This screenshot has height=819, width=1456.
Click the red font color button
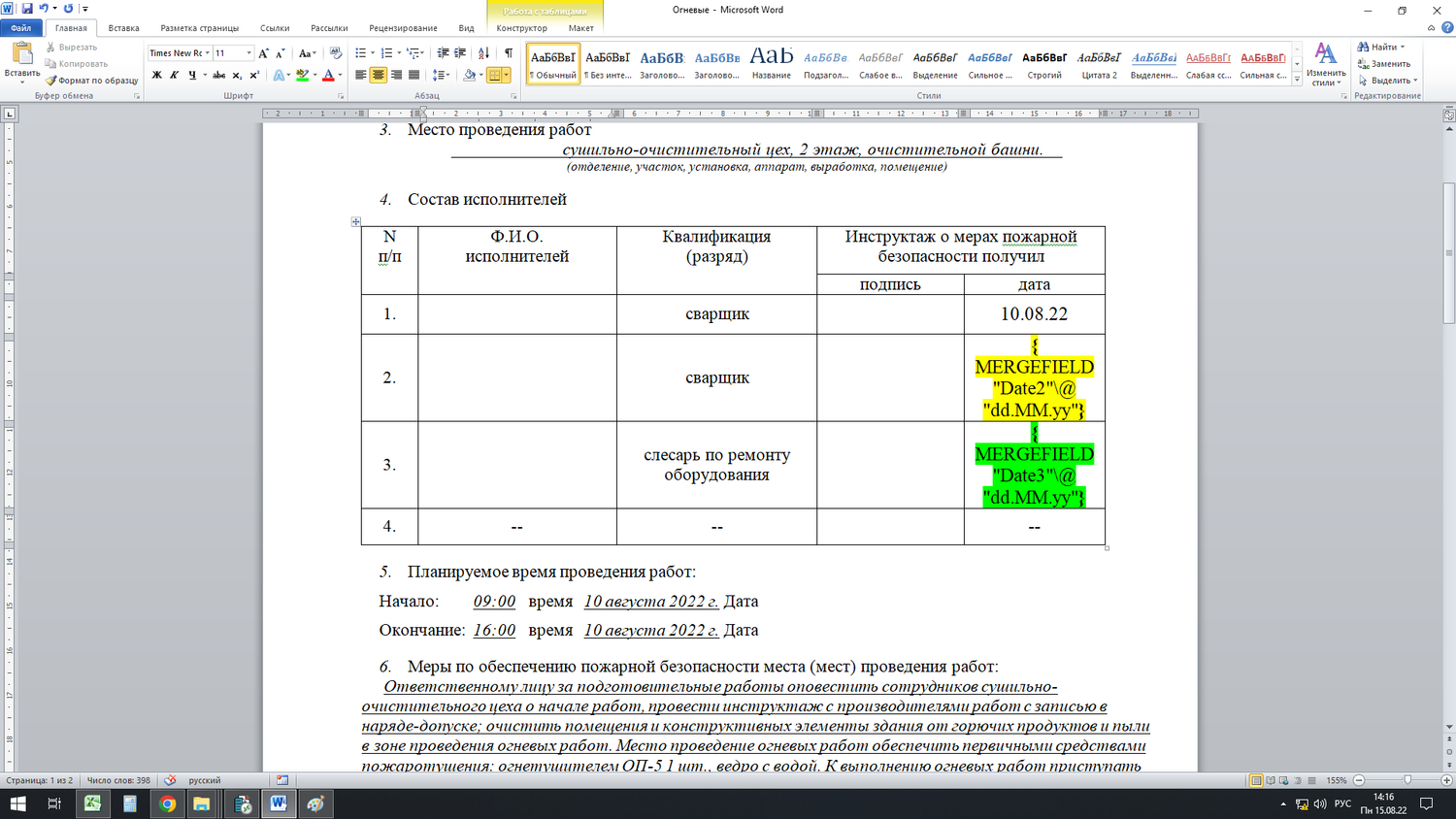(x=328, y=75)
